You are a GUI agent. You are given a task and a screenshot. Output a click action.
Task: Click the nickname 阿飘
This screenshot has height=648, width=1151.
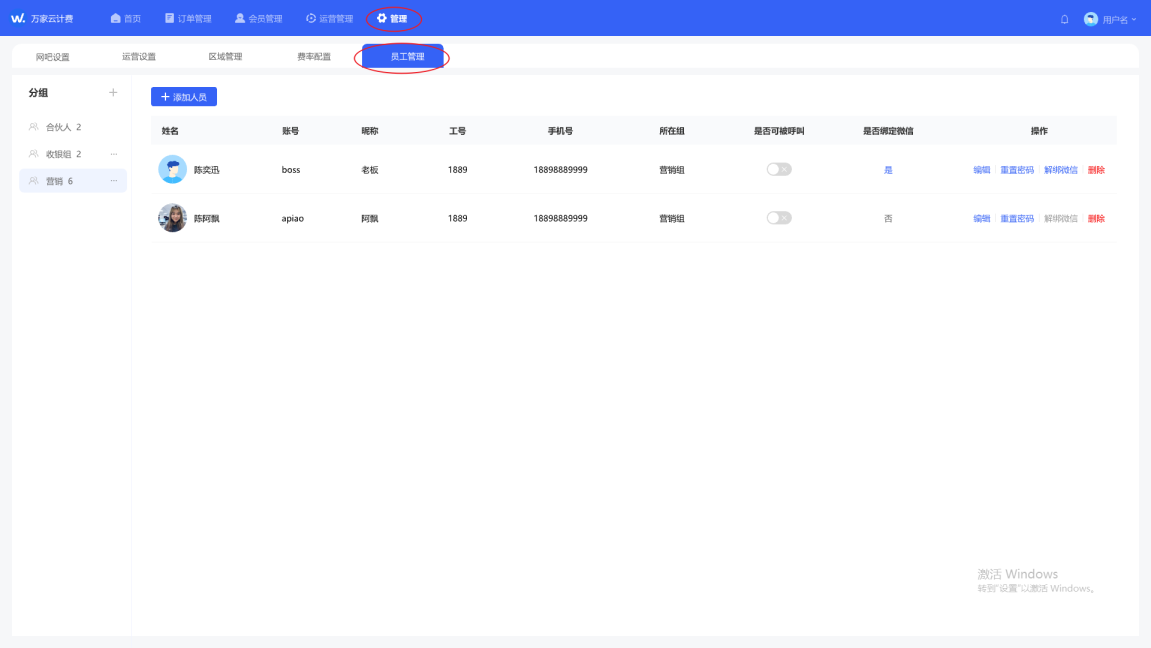click(x=369, y=219)
